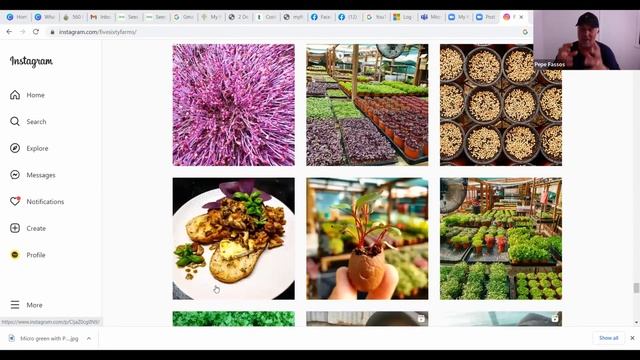Click the instagram.com address bar
640x360 pixels.
click(286, 32)
